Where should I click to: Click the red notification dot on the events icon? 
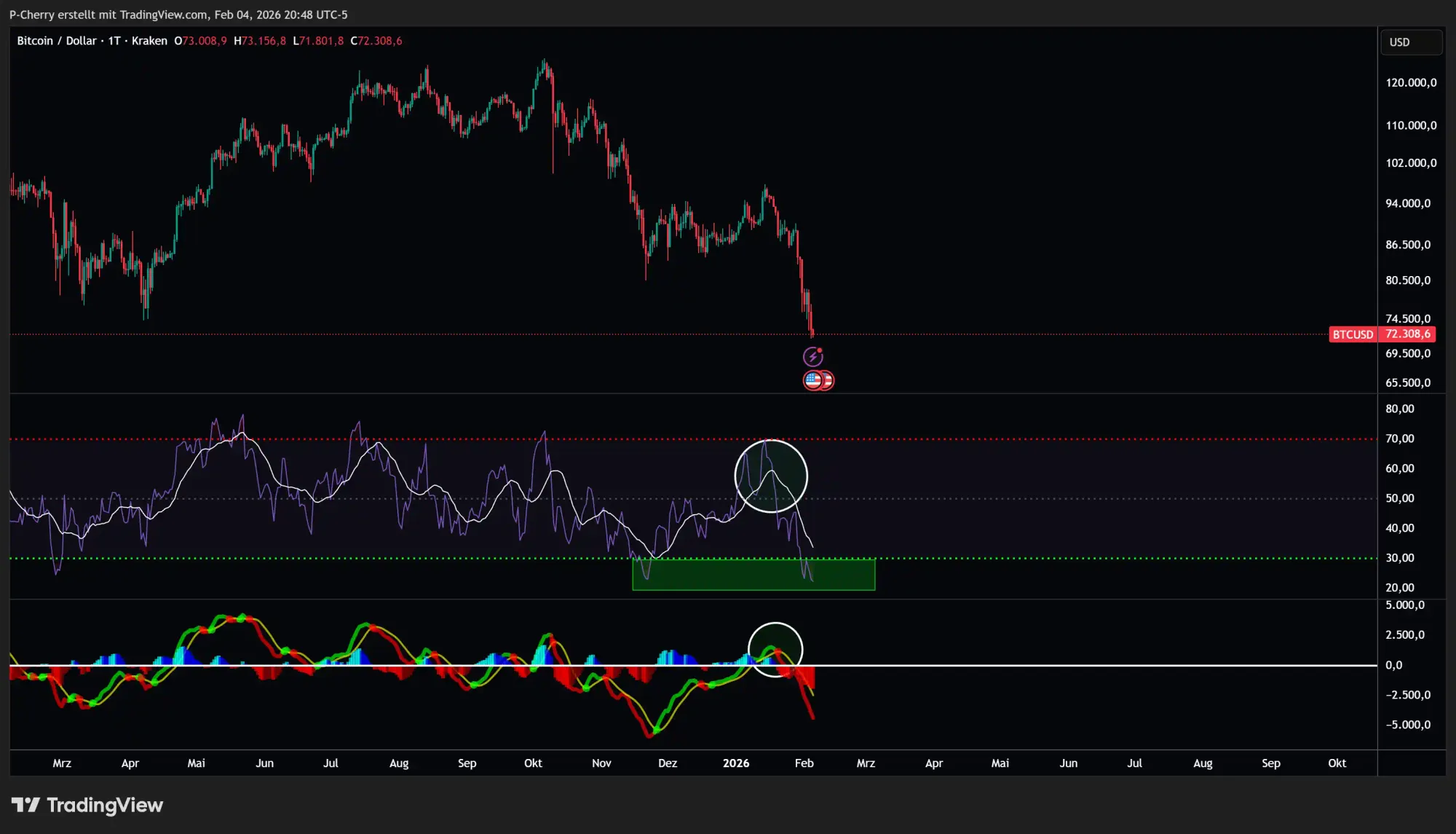click(x=821, y=351)
